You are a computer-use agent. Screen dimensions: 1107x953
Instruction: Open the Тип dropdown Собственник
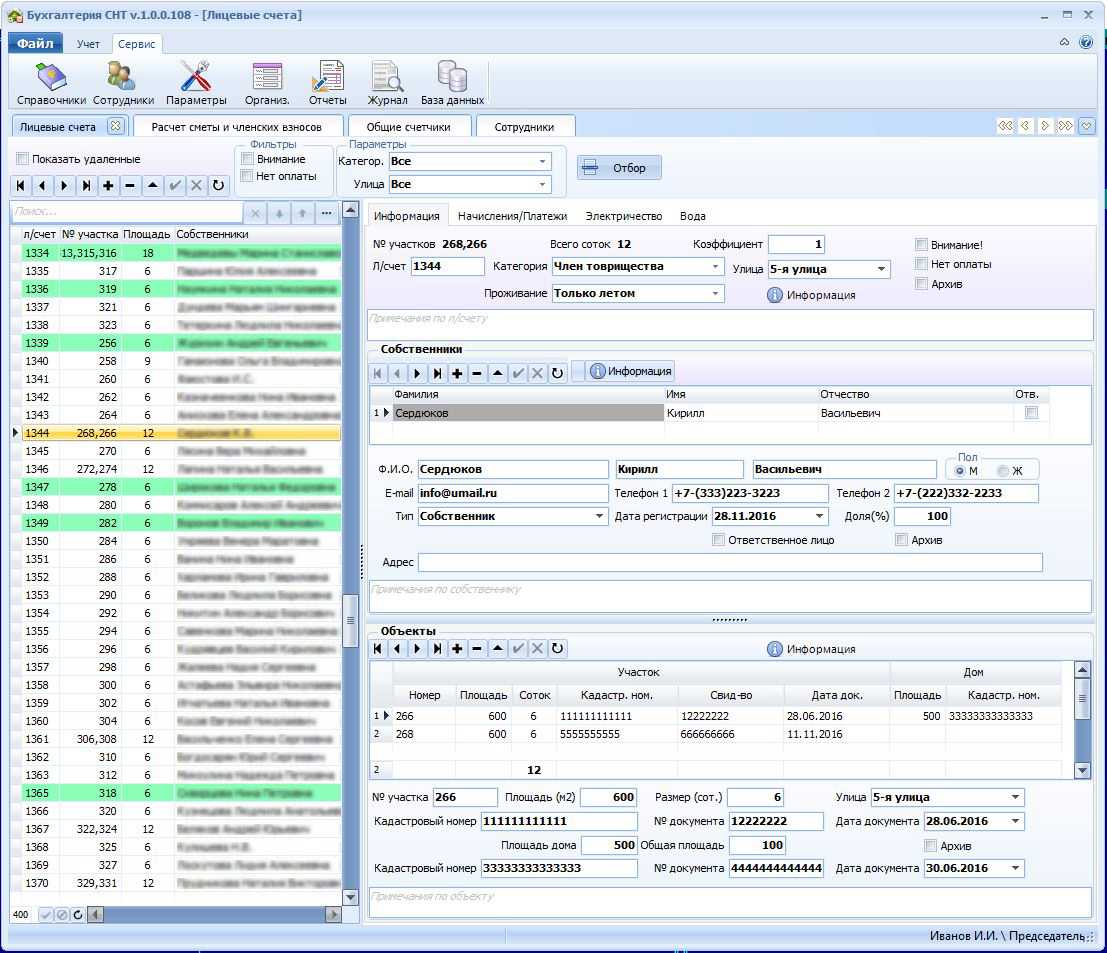pos(599,516)
